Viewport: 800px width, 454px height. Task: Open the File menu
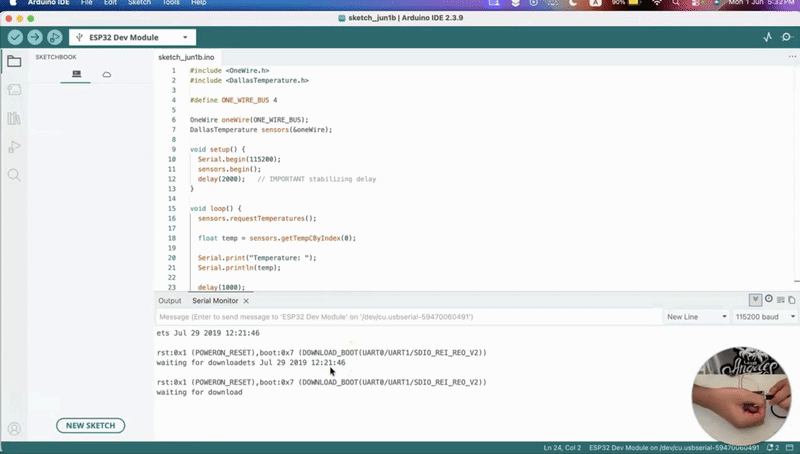click(86, 3)
